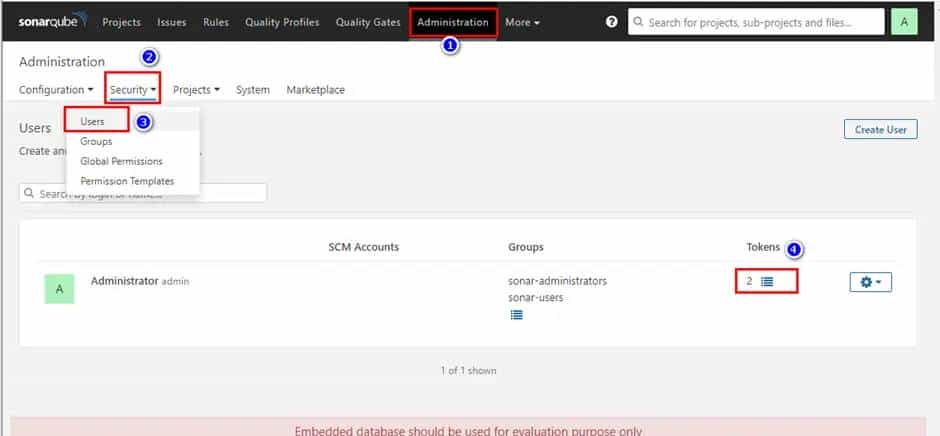The image size is (940, 436).
Task: Open the help question mark icon
Action: (x=612, y=22)
